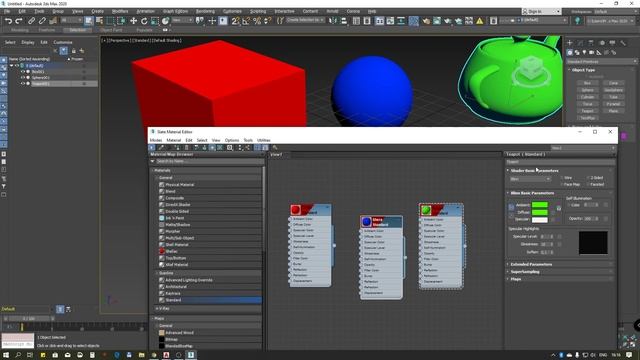
Task: Open Select by Name list icon
Action: pyautogui.click(x=99, y=21)
